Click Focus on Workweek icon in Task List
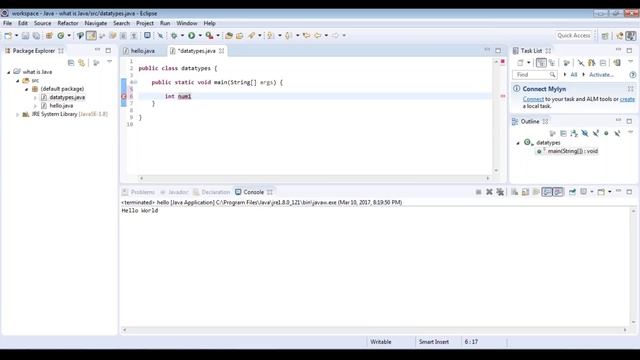Screen dimensions: 640x360 point(566,63)
